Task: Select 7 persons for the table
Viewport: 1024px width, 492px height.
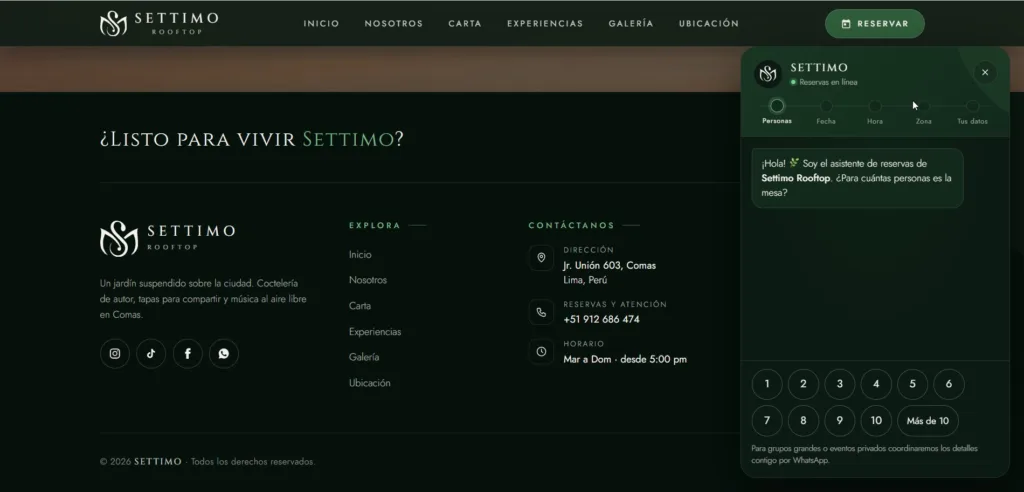Action: [767, 421]
